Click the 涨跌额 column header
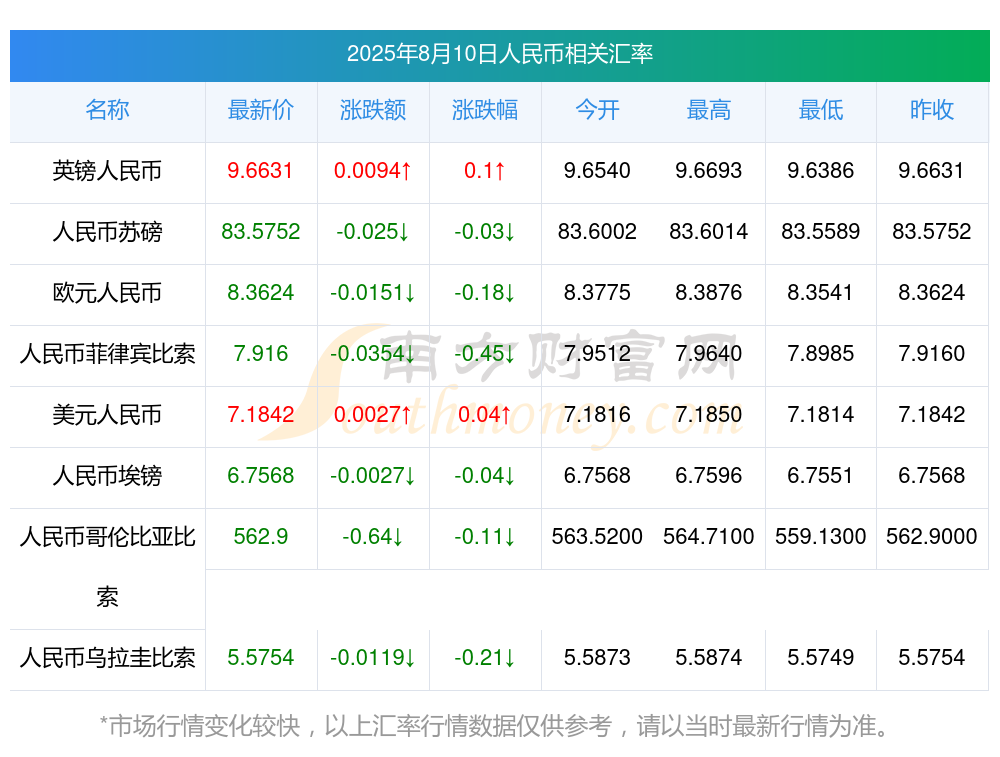This screenshot has height=757, width=1000. click(372, 110)
